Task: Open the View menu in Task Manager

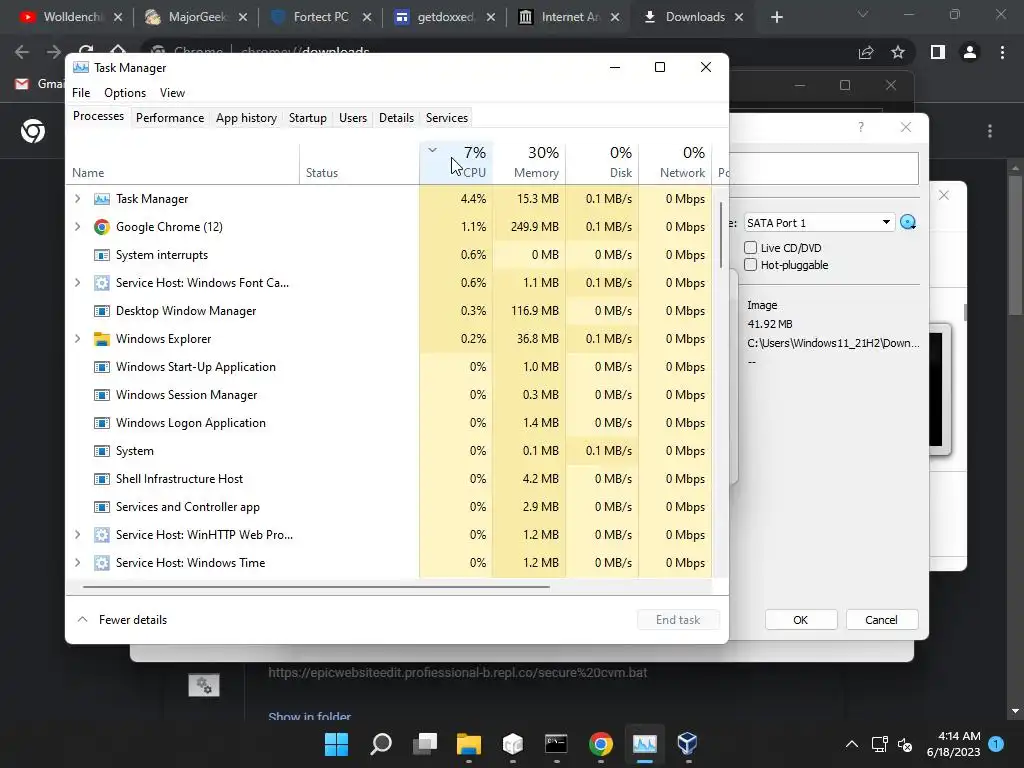Action: point(172,93)
